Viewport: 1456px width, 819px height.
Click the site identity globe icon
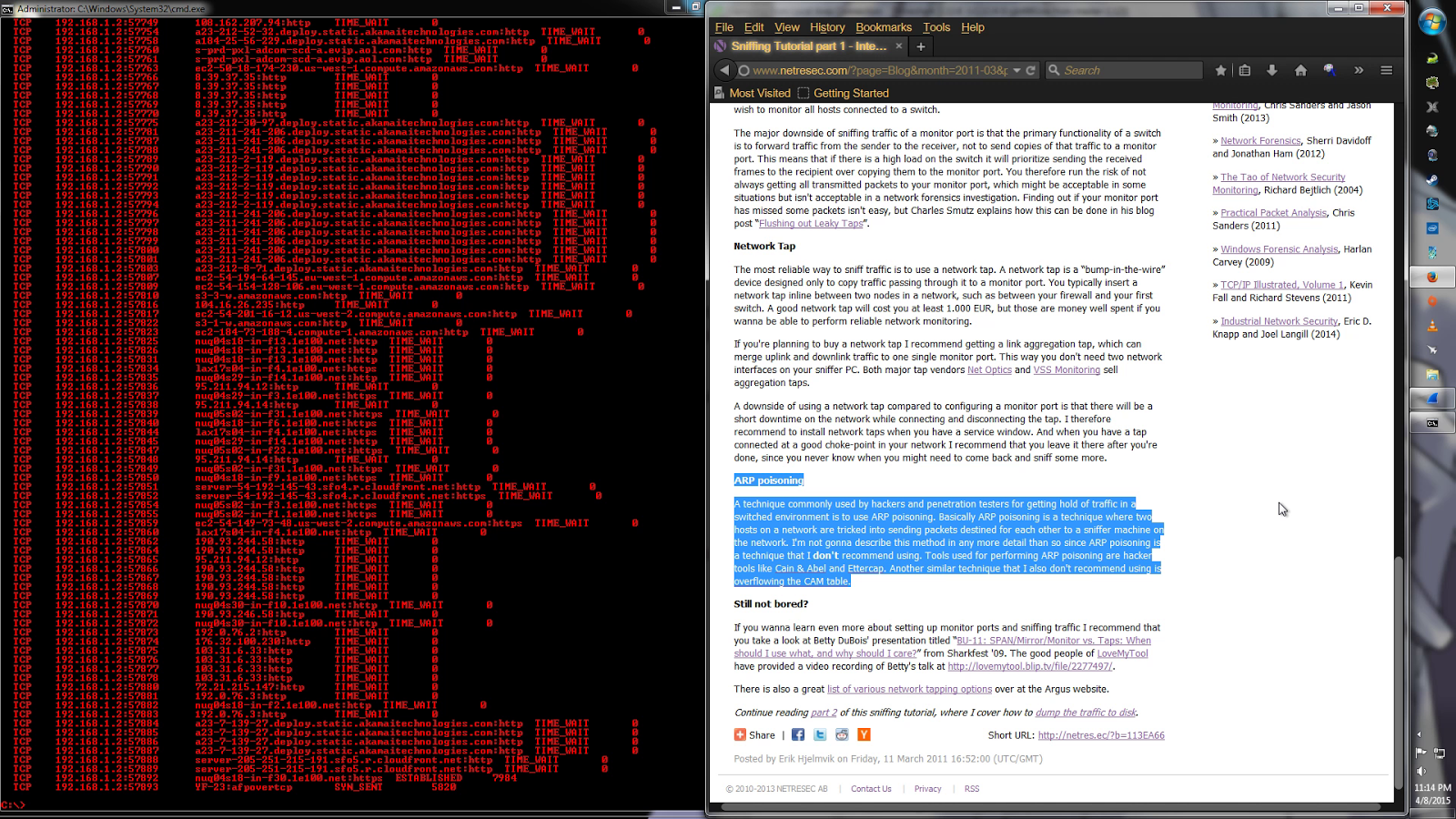coord(743,70)
